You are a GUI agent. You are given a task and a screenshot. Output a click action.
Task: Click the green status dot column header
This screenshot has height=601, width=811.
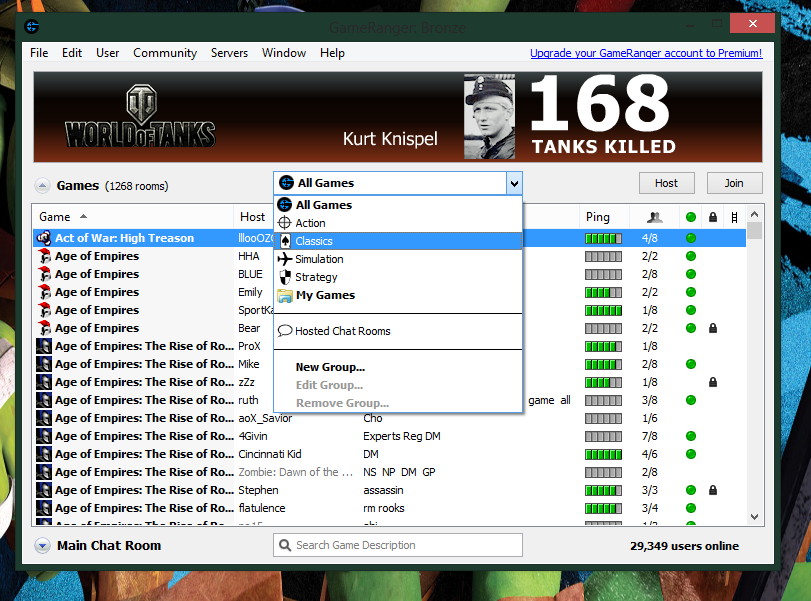pyautogui.click(x=690, y=217)
